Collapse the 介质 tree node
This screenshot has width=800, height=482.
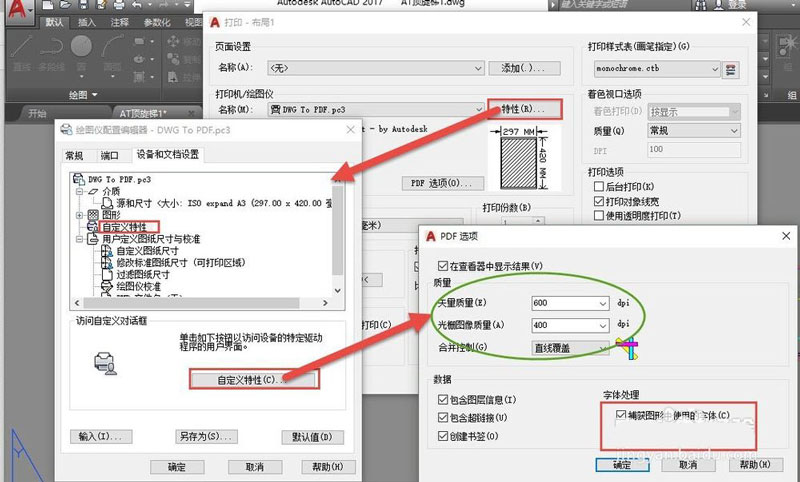tap(79, 191)
